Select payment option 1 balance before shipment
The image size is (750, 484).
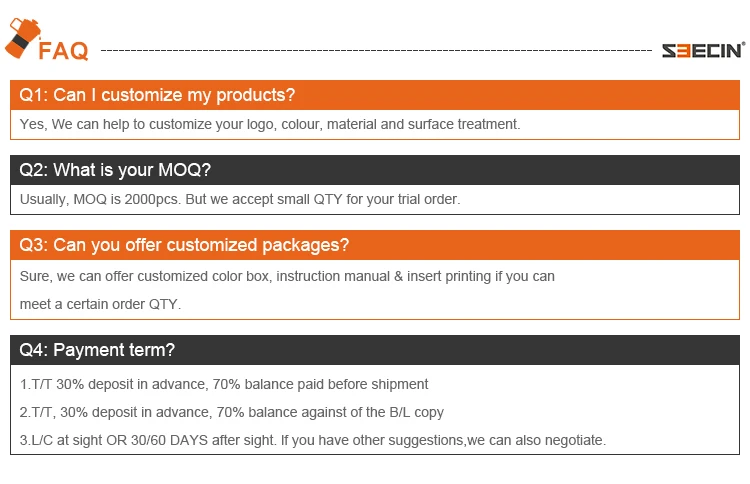224,384
